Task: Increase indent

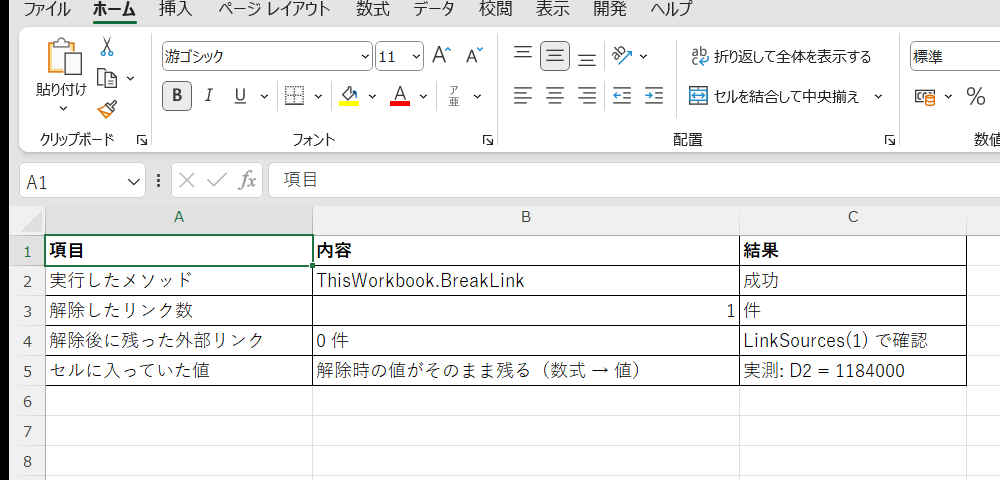Action: [654, 96]
